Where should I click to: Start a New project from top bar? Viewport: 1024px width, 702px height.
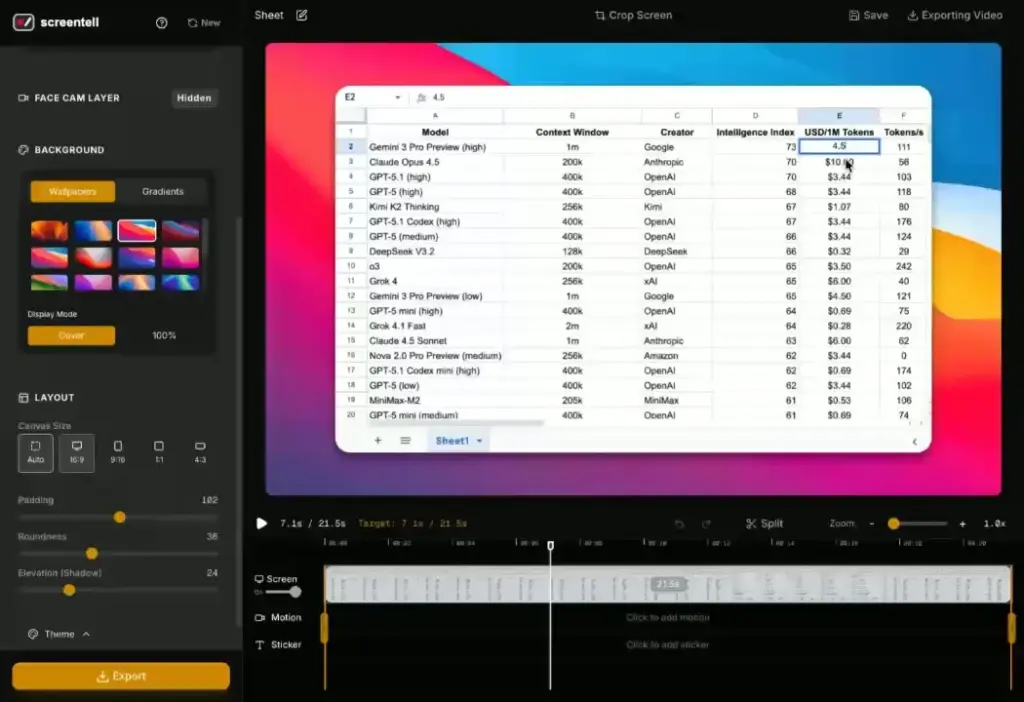coord(204,22)
